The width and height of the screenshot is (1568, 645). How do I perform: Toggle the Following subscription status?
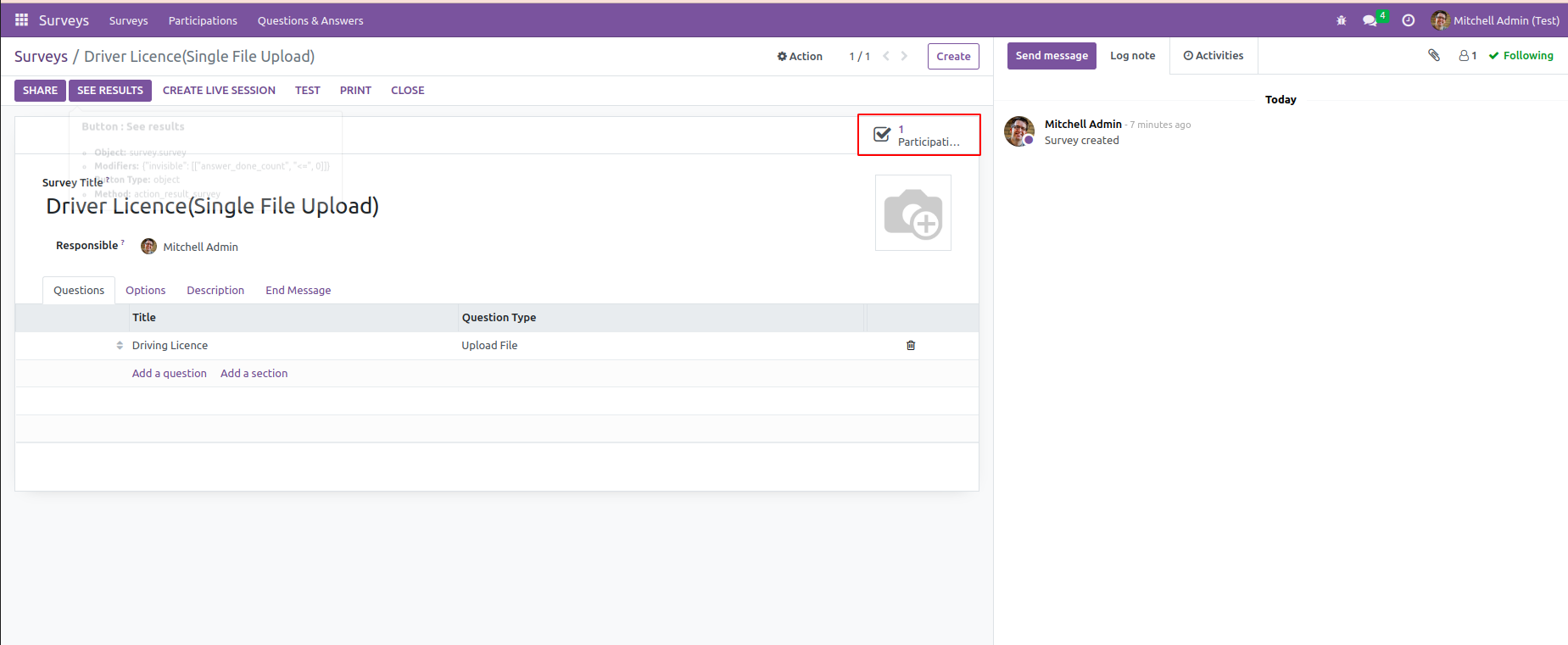point(1521,56)
